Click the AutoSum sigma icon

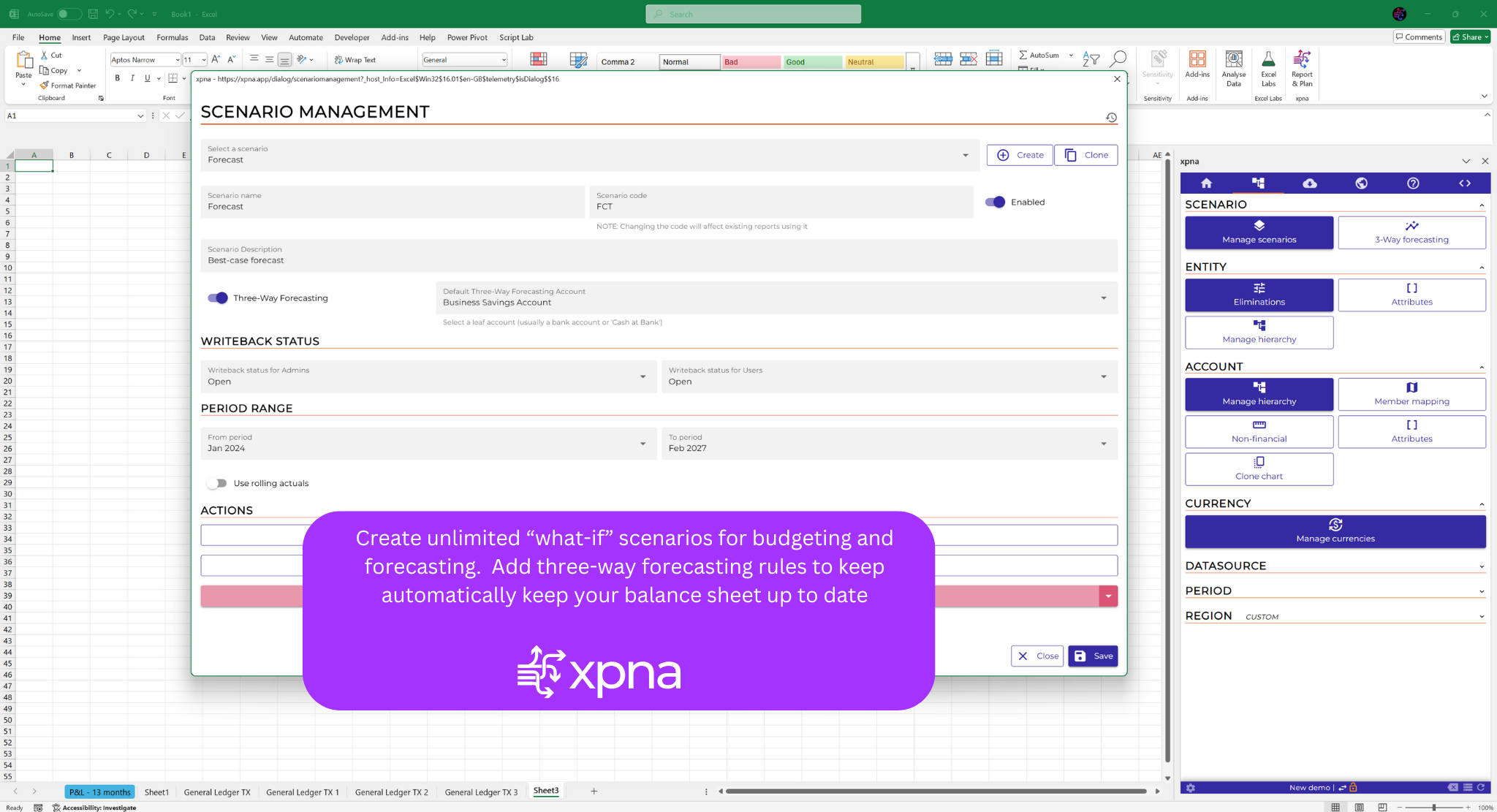click(x=1023, y=55)
